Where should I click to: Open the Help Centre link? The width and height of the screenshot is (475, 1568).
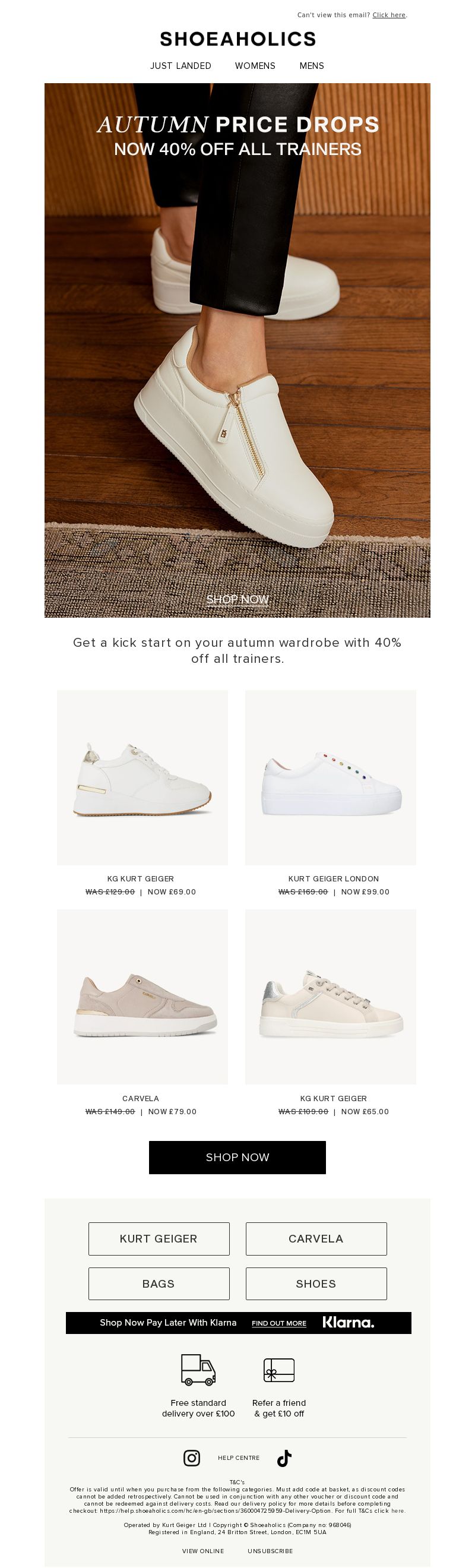tap(239, 1458)
